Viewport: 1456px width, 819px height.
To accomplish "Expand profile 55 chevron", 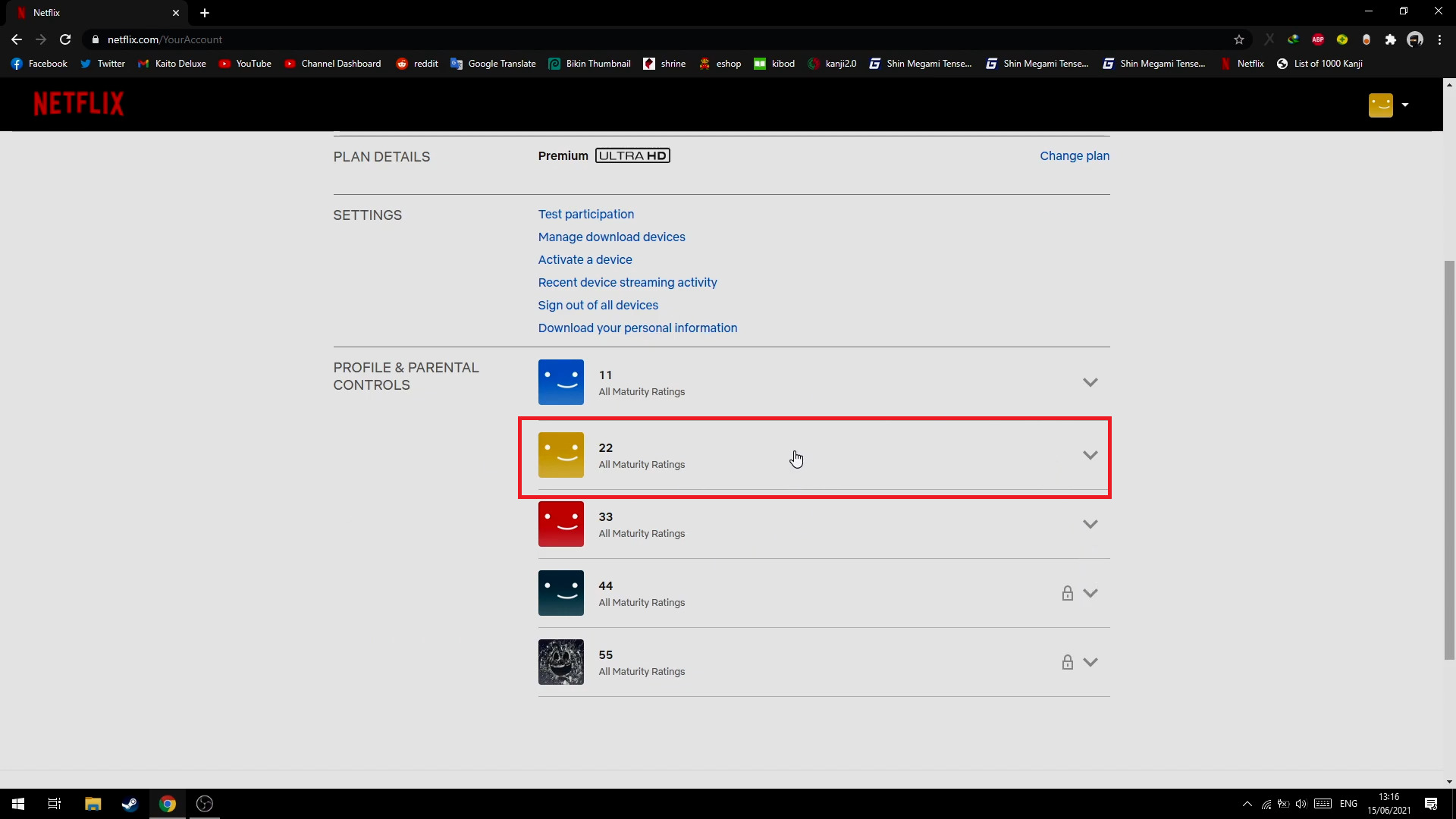I will 1090,662.
